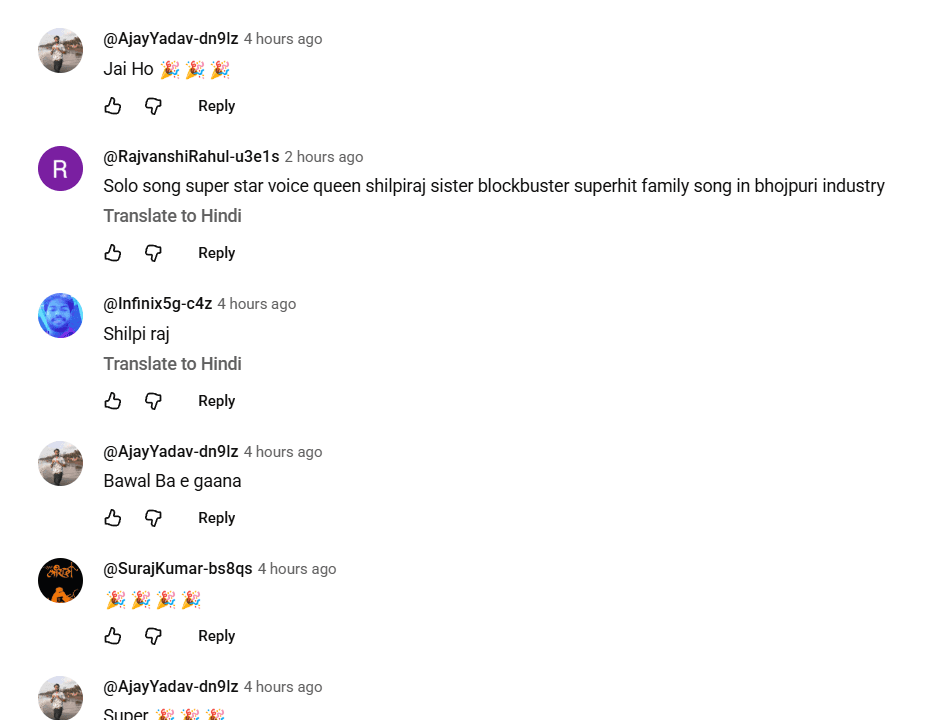Viewport: 947px width, 720px height.
Task: Open the @RajvanshiRahul-u3e1s channel link
Action: click(191, 157)
